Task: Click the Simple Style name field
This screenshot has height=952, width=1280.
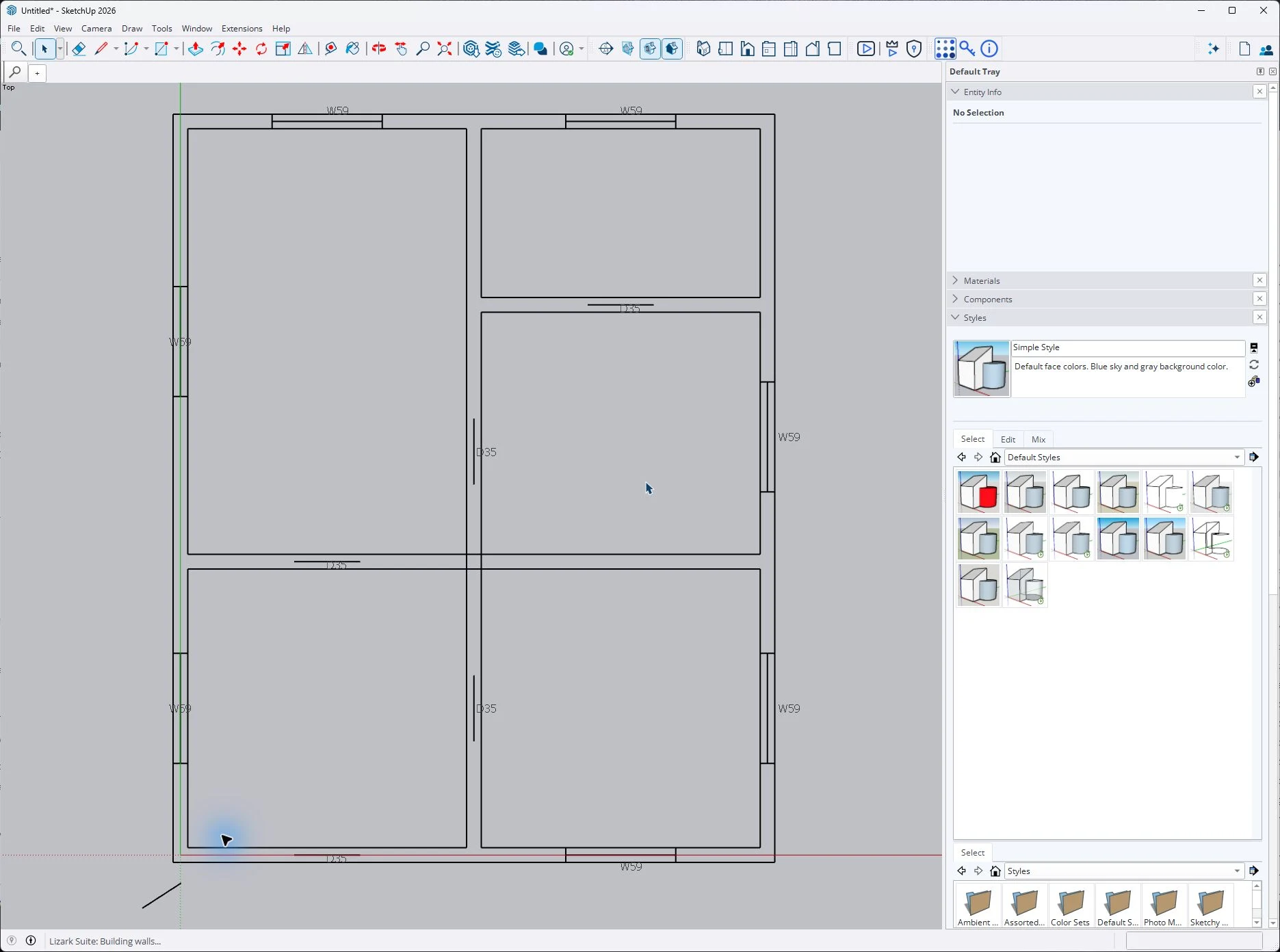Action: 1127,348
